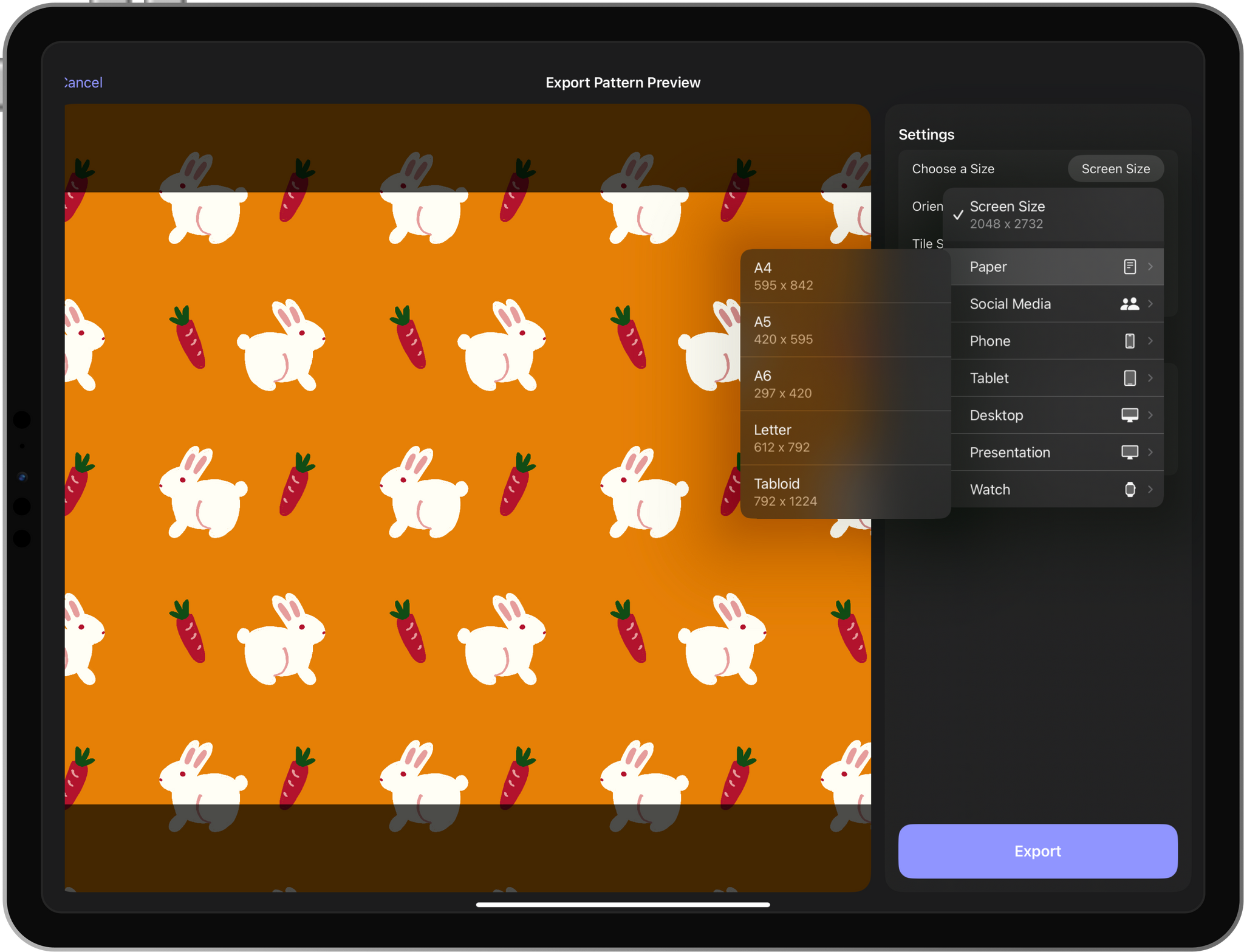Cancel the export pattern preview

84,83
